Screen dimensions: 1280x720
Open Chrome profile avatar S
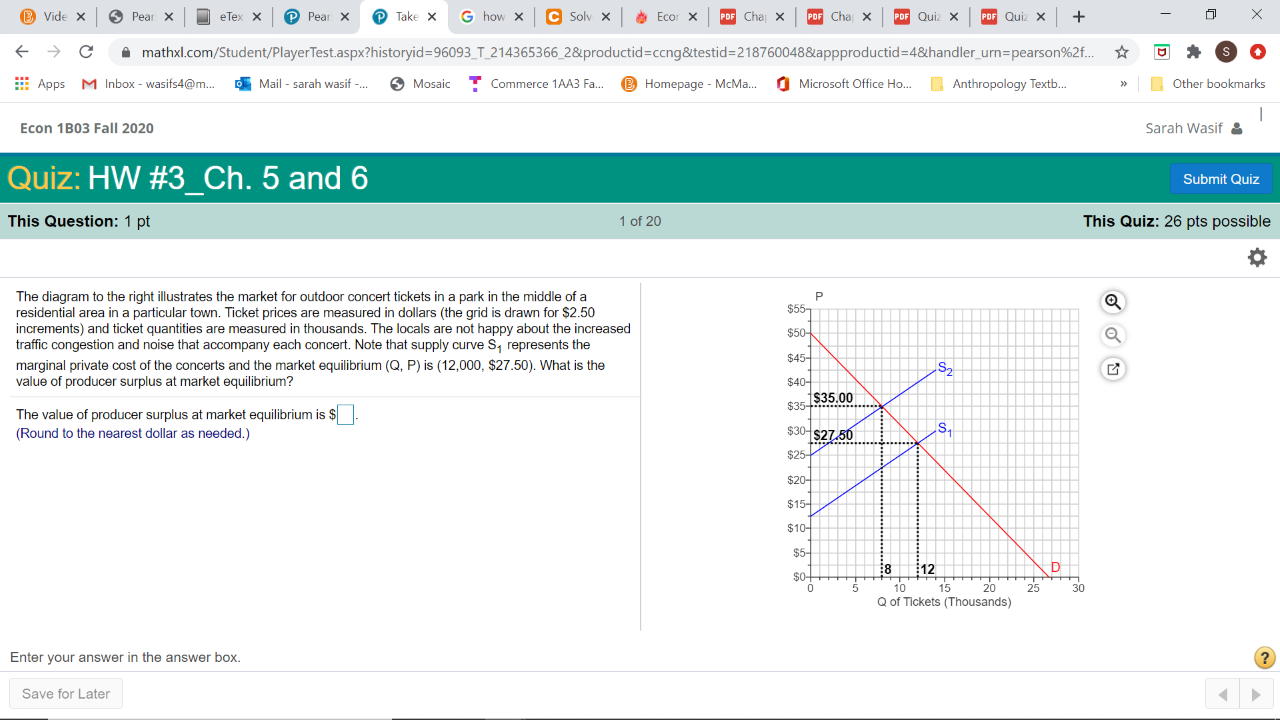click(x=1225, y=51)
